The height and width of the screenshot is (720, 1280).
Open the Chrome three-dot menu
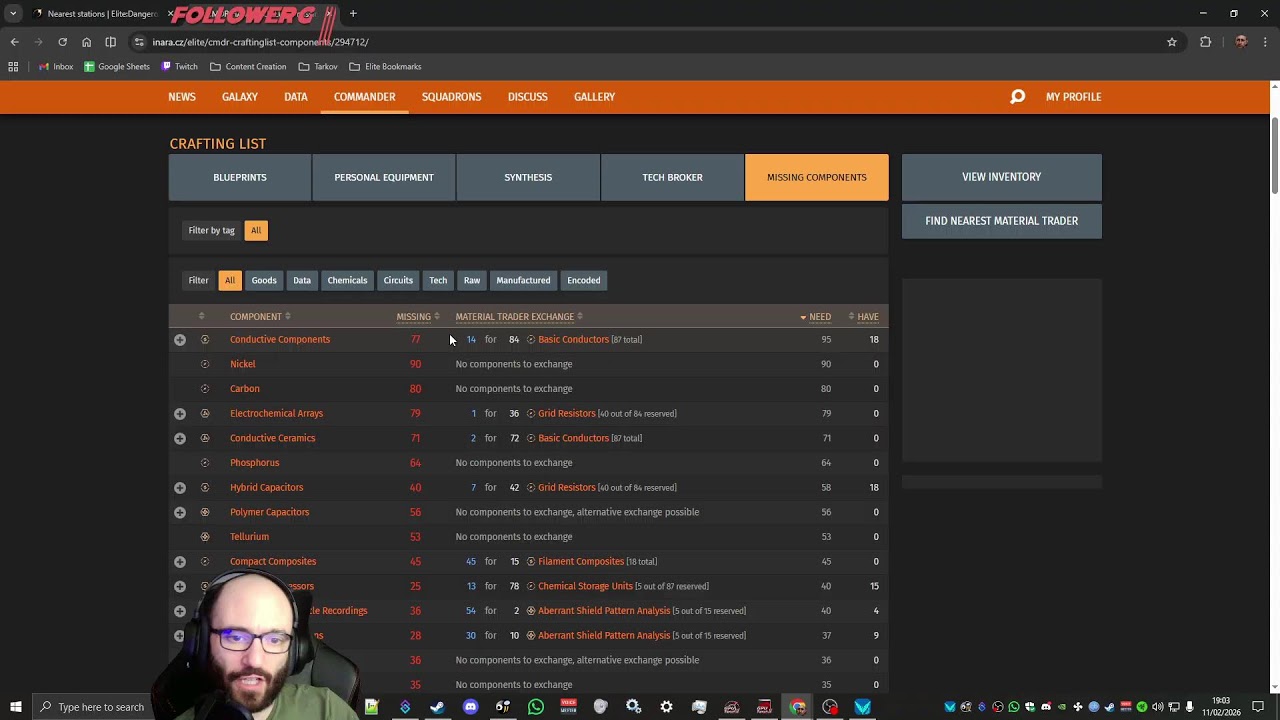(1266, 42)
